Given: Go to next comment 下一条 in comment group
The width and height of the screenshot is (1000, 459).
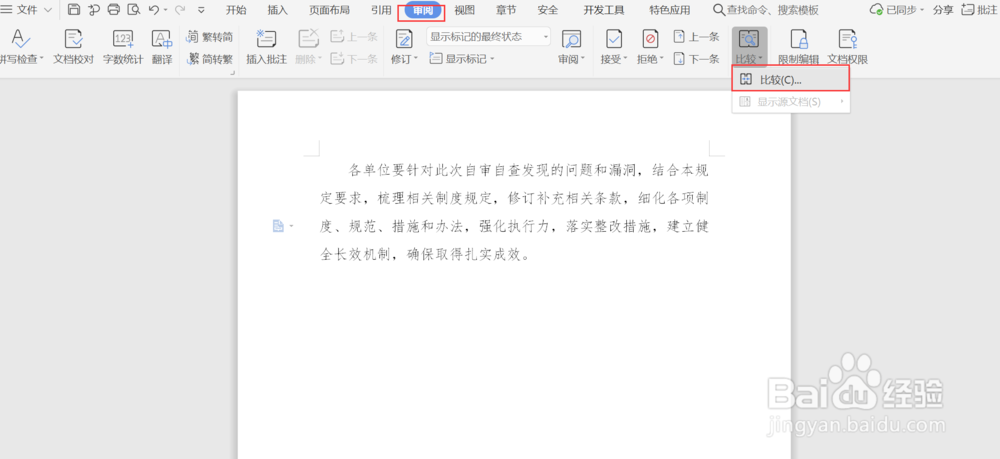Looking at the screenshot, I should click(354, 59).
